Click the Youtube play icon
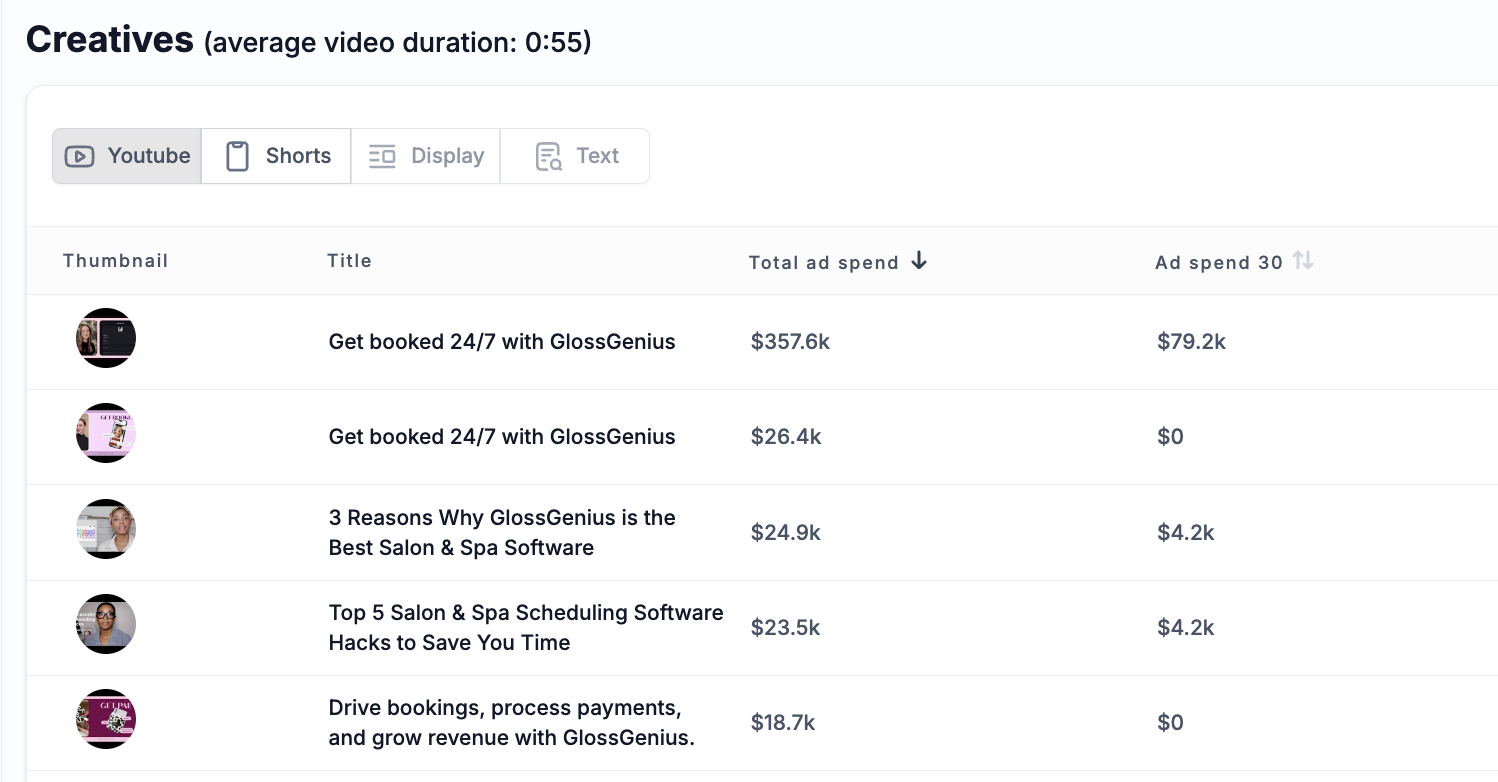 point(79,157)
